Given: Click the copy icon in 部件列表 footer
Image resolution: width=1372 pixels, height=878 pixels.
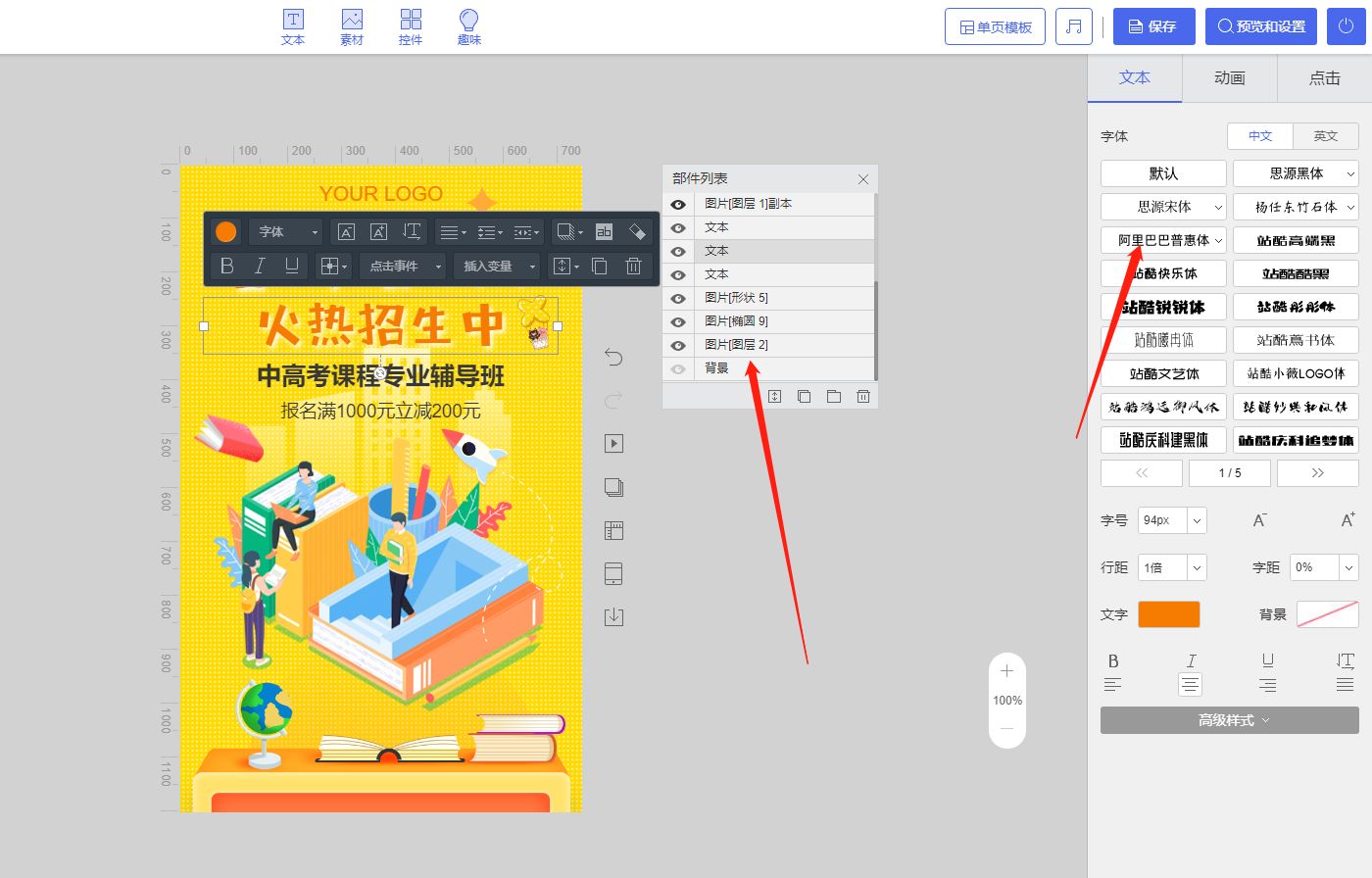Looking at the screenshot, I should 804,396.
